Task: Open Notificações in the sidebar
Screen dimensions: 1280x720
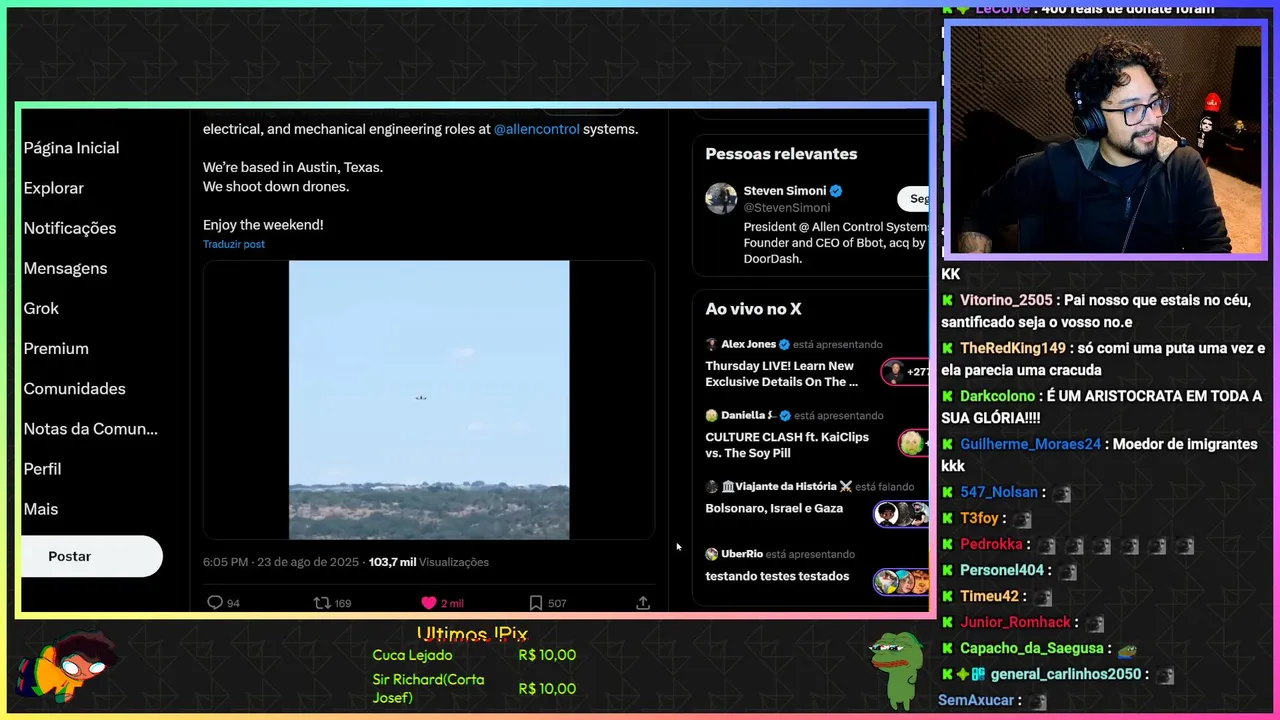Action: coord(69,228)
